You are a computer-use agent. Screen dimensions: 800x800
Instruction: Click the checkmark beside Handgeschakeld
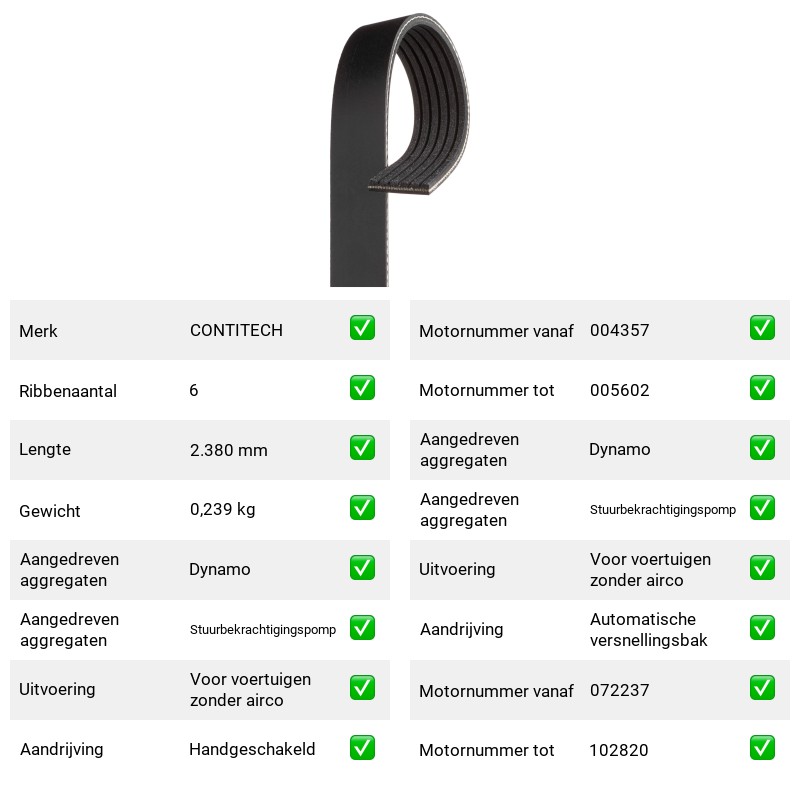(x=362, y=747)
